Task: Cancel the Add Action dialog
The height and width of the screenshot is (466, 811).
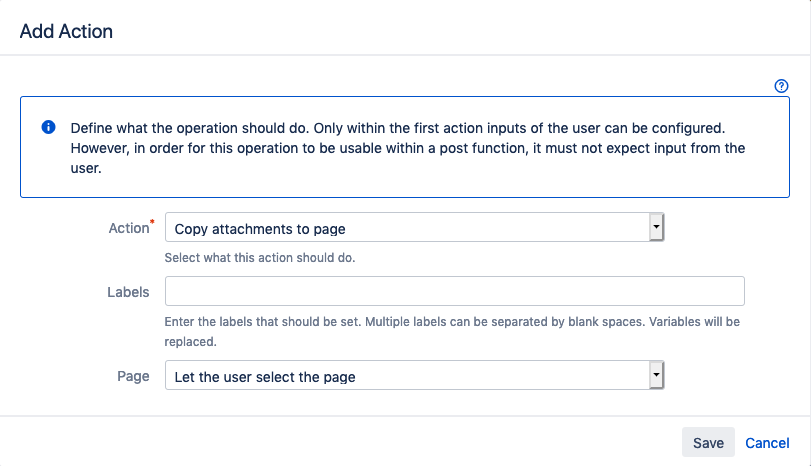Action: (767, 442)
